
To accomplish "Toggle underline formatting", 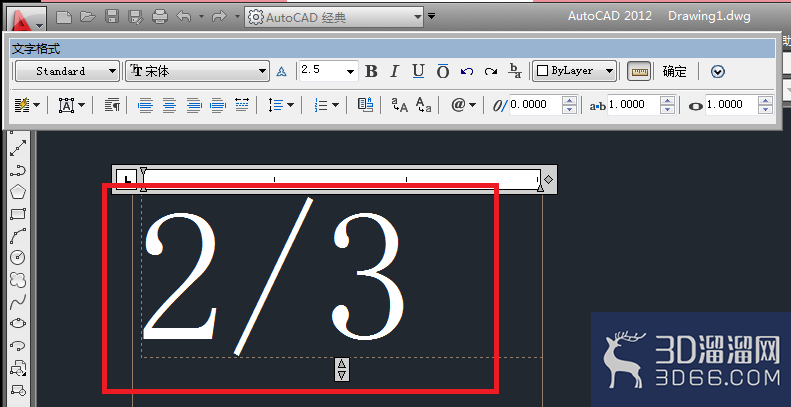I will pyautogui.click(x=418, y=71).
